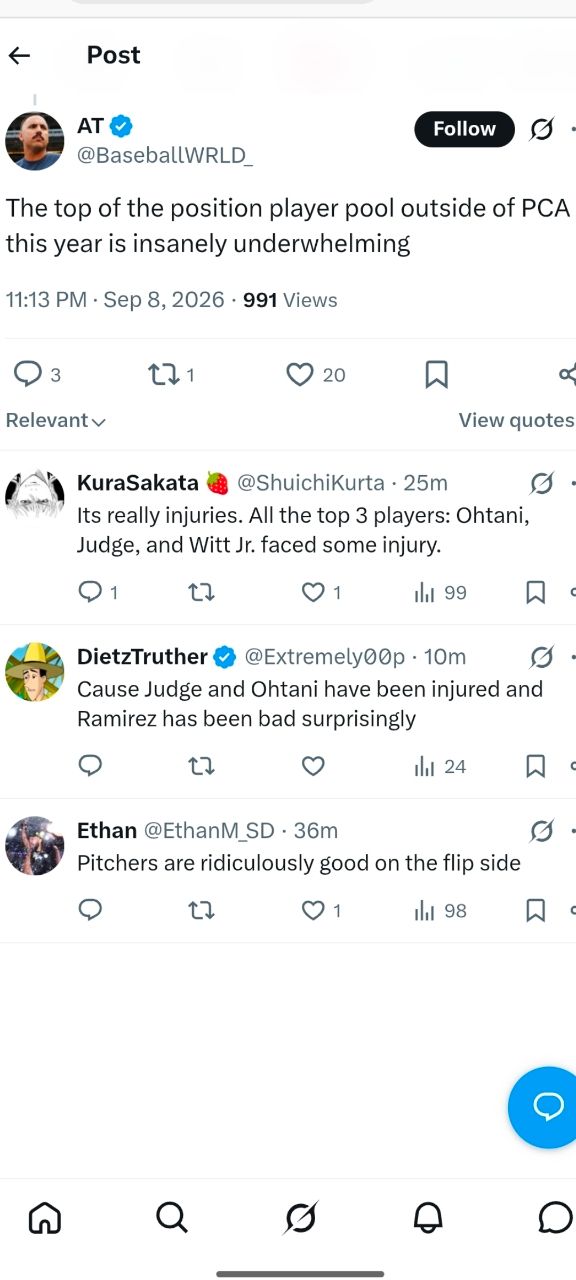Screen dimensions: 576x1280
Task: Go back using the arrow icon
Action: click(20, 55)
